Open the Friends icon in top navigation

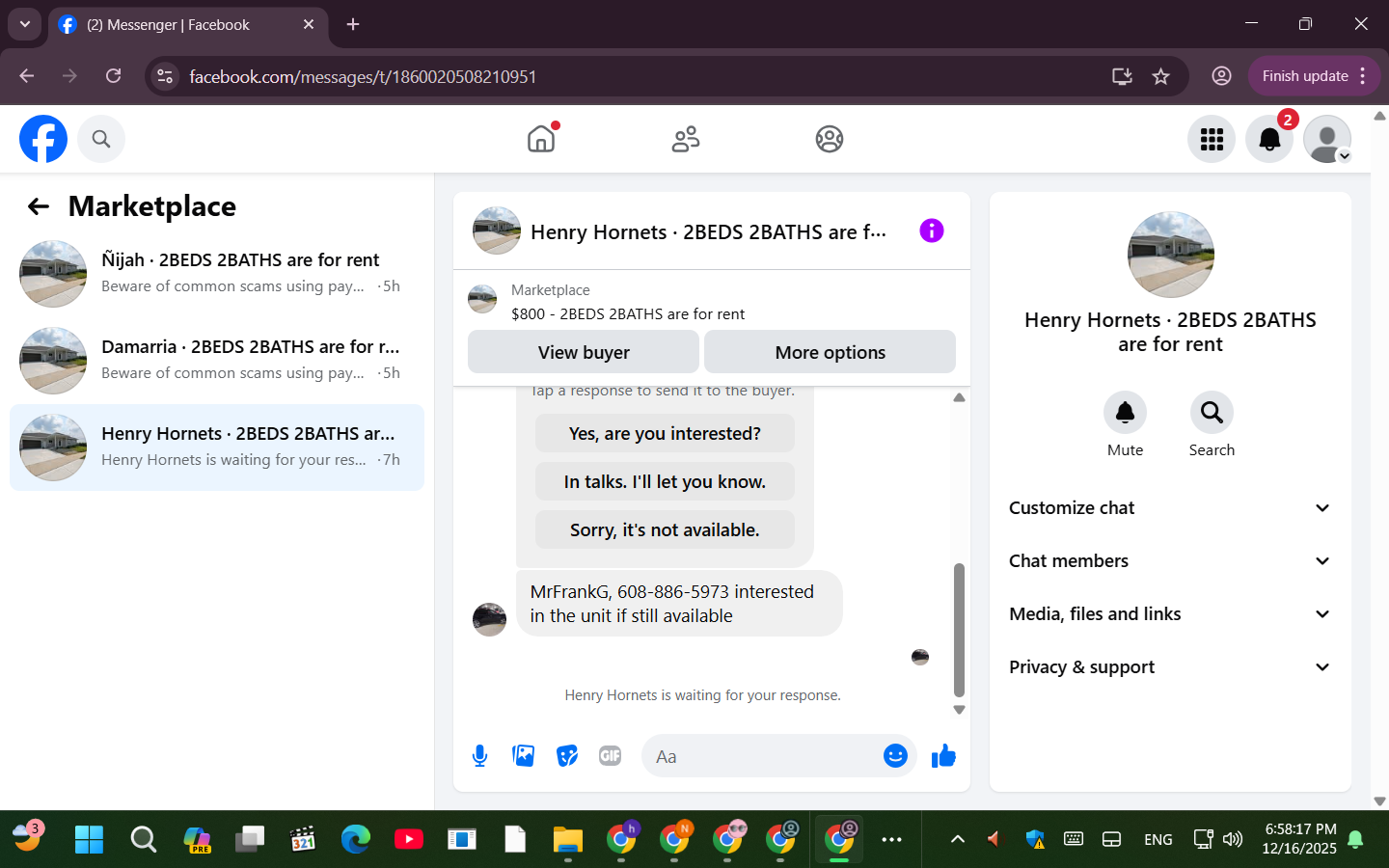point(686,139)
